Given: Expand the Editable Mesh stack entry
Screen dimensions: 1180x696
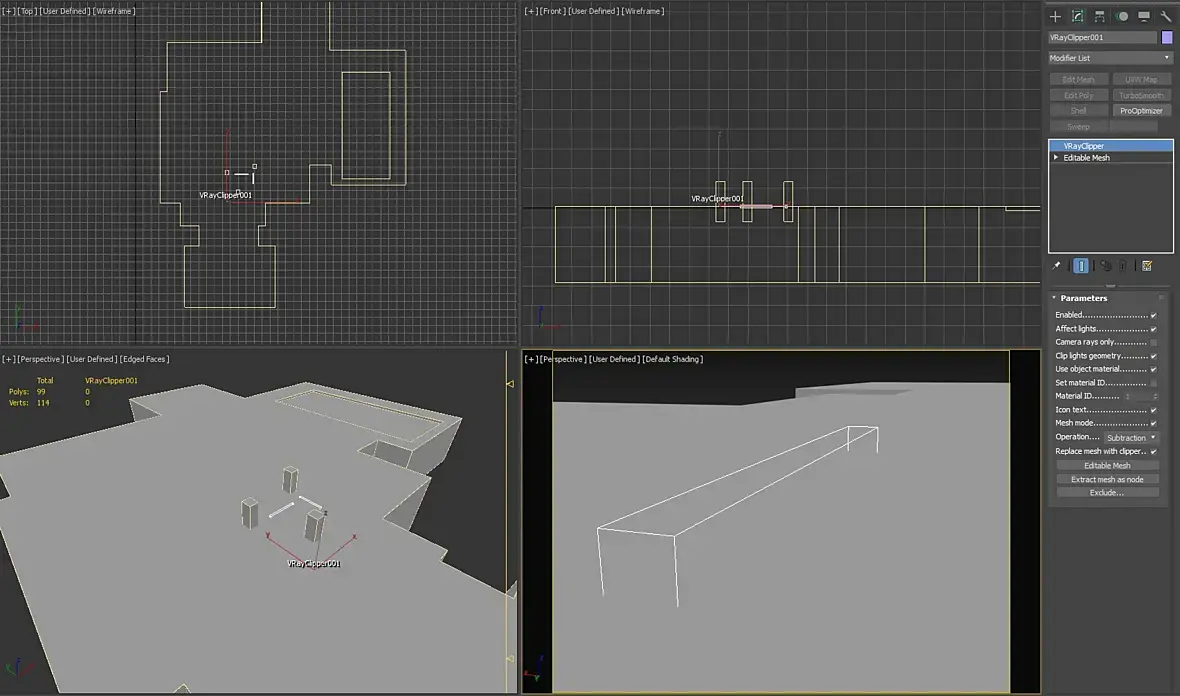Looking at the screenshot, I should pos(1056,157).
